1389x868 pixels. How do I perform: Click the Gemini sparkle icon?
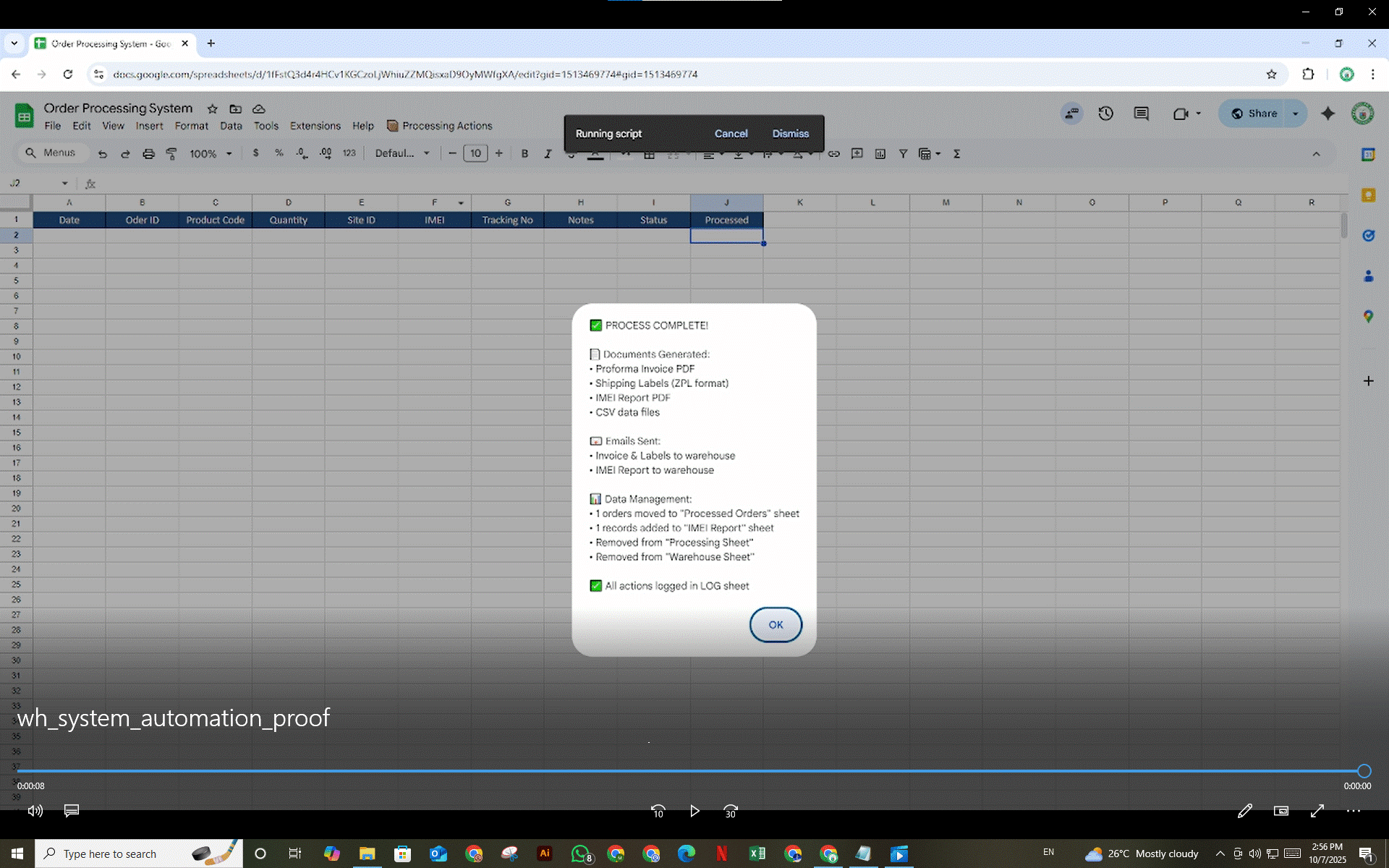[x=1328, y=114]
